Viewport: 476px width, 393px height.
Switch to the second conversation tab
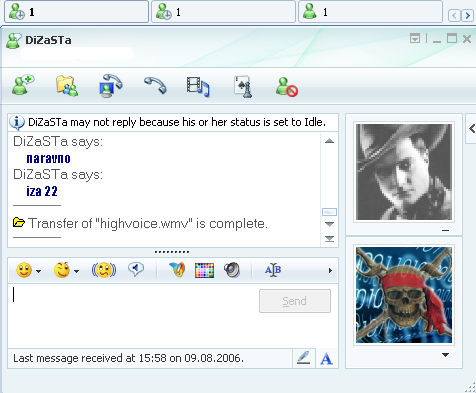(x=223, y=12)
